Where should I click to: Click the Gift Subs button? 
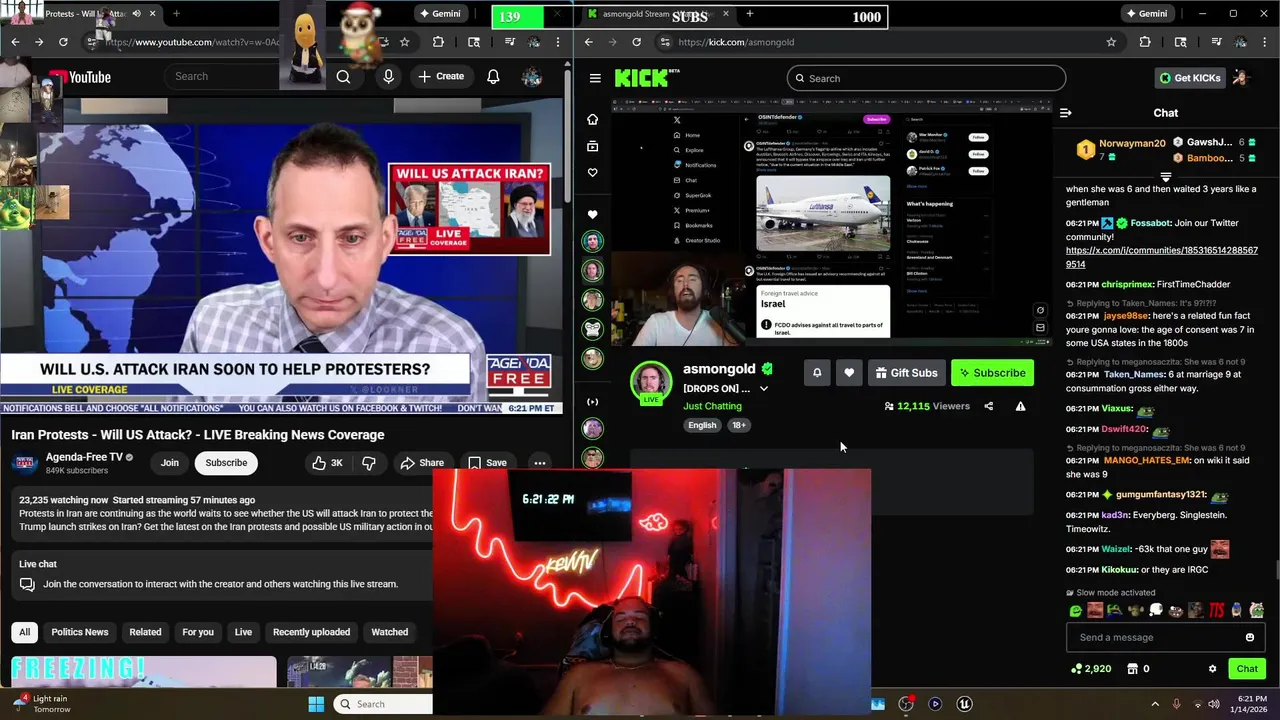tap(906, 373)
